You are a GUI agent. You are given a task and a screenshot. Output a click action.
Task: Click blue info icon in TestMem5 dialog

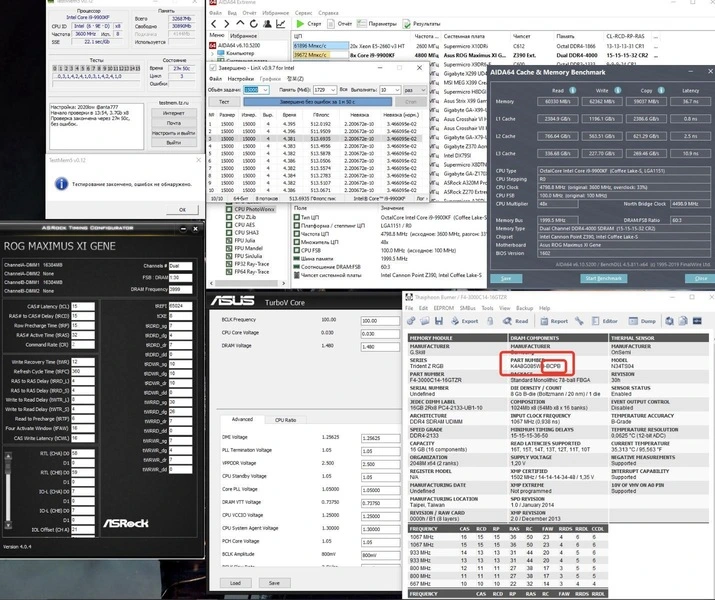62,184
